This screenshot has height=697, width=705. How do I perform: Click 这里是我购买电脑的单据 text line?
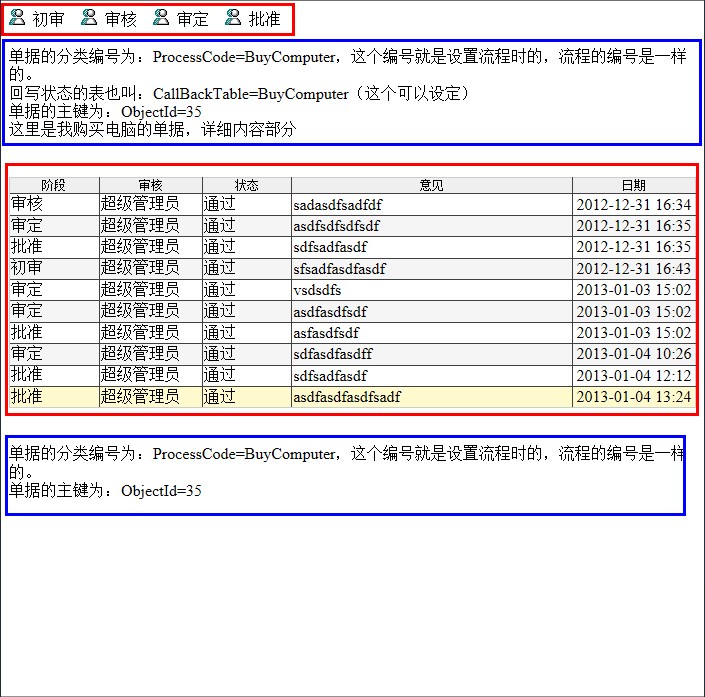pos(153,130)
